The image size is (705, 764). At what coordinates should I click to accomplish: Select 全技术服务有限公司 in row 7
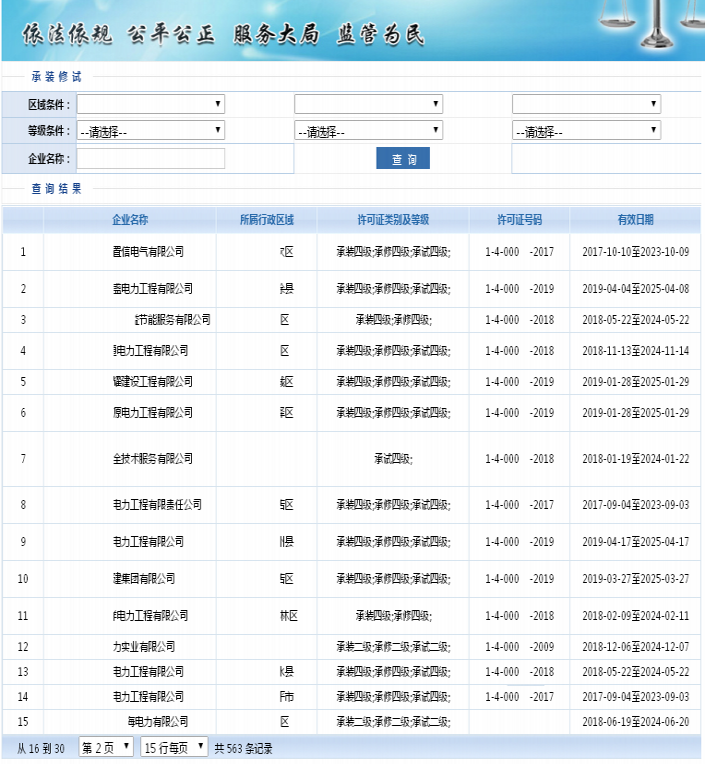pyautogui.click(x=152, y=459)
